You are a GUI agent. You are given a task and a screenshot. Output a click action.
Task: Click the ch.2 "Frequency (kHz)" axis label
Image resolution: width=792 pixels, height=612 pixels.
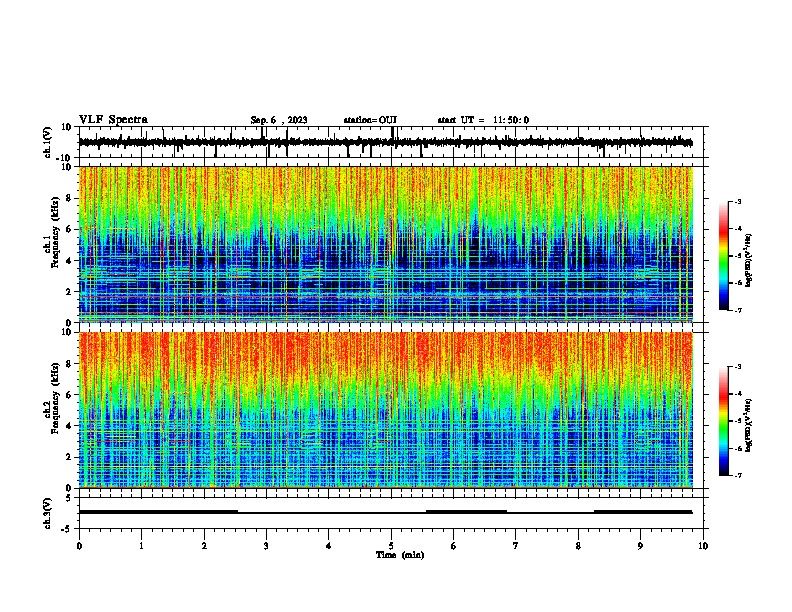55,398
